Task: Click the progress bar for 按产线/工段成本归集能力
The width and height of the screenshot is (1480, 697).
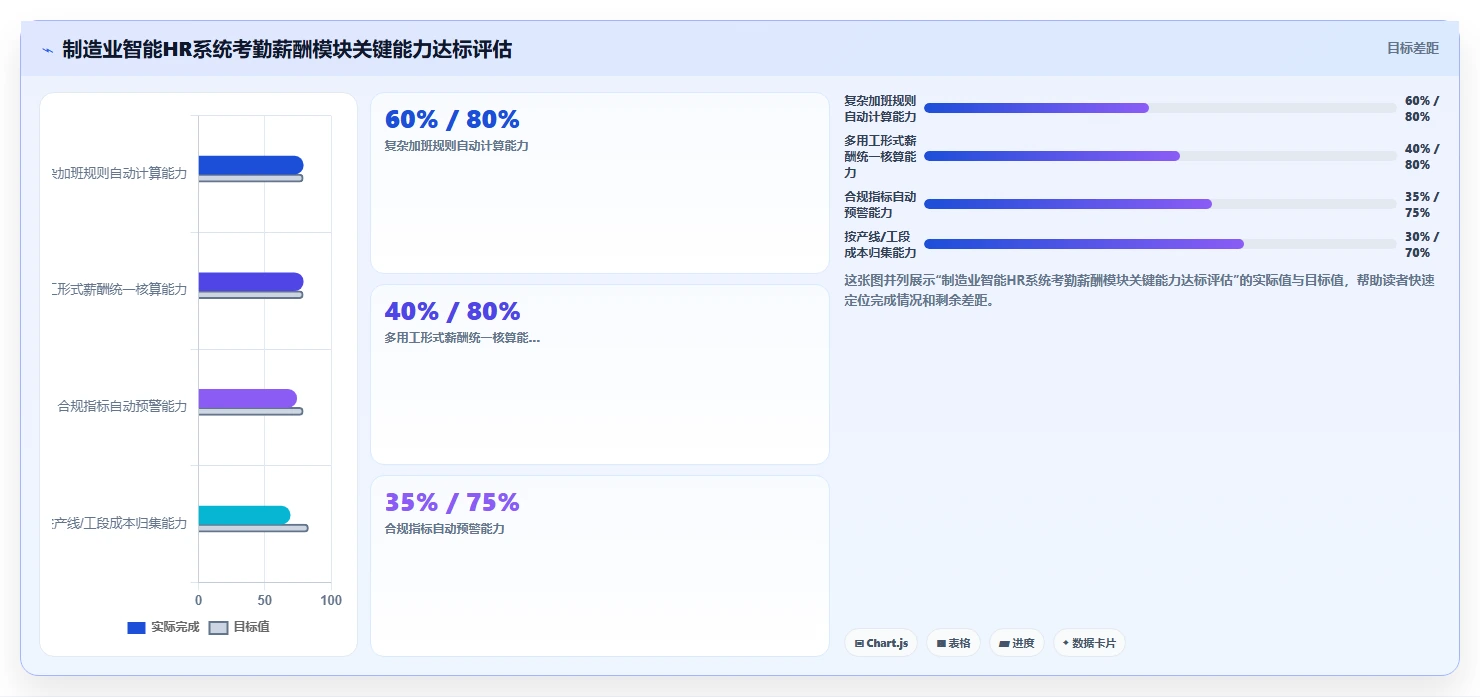Action: [x=1160, y=244]
